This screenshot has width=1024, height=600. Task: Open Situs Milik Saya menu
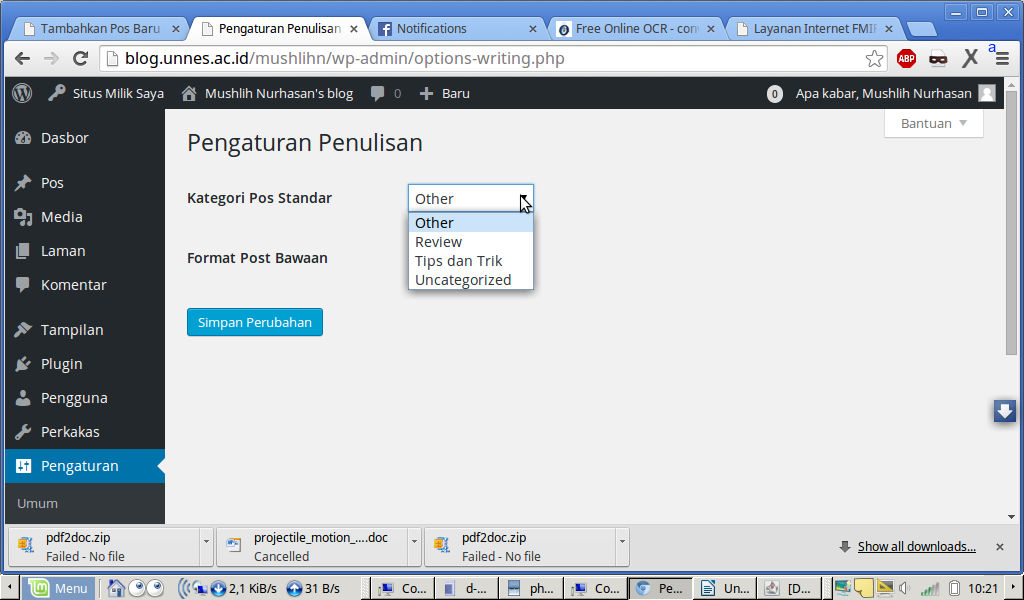coord(106,93)
